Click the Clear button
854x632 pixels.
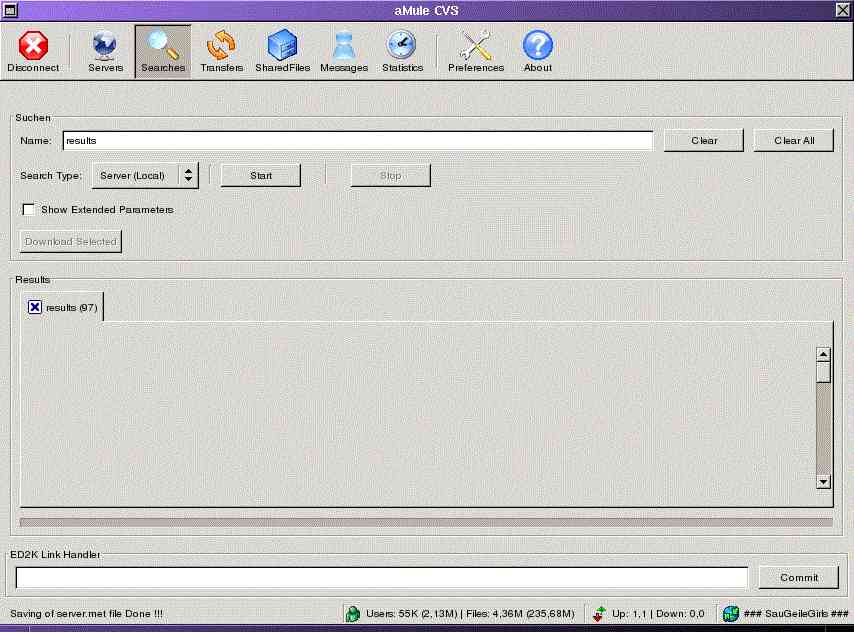point(704,140)
